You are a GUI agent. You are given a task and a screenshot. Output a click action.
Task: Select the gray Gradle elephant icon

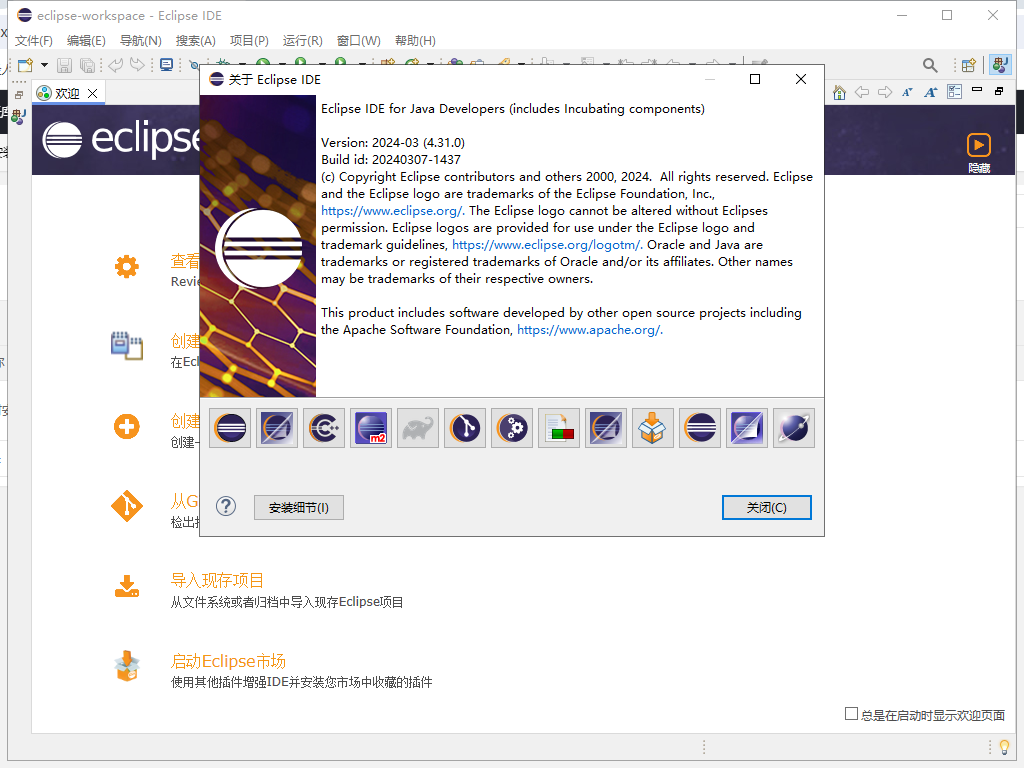click(418, 427)
